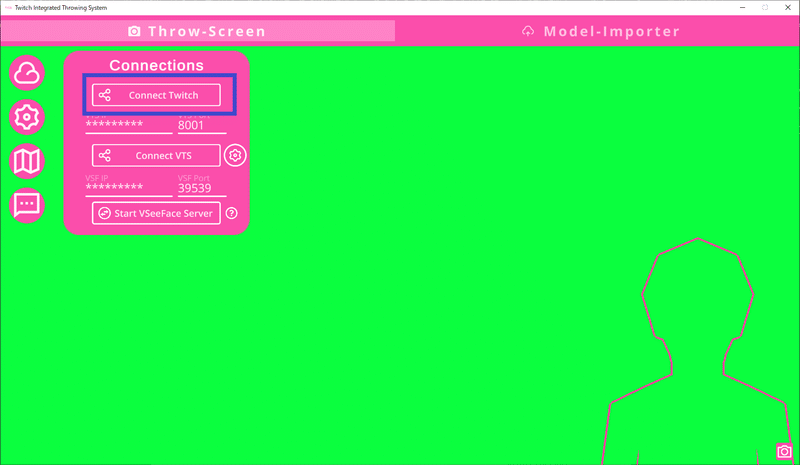
Task: Click the VSF port field showing 39539
Action: pyautogui.click(x=202, y=188)
